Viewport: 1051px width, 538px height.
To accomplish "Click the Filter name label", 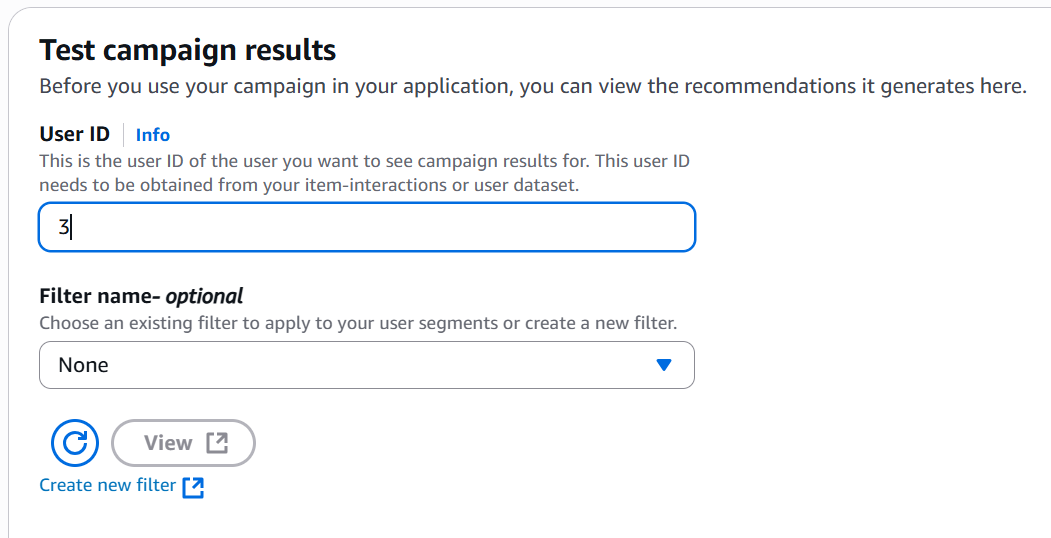I will pyautogui.click(x=98, y=296).
